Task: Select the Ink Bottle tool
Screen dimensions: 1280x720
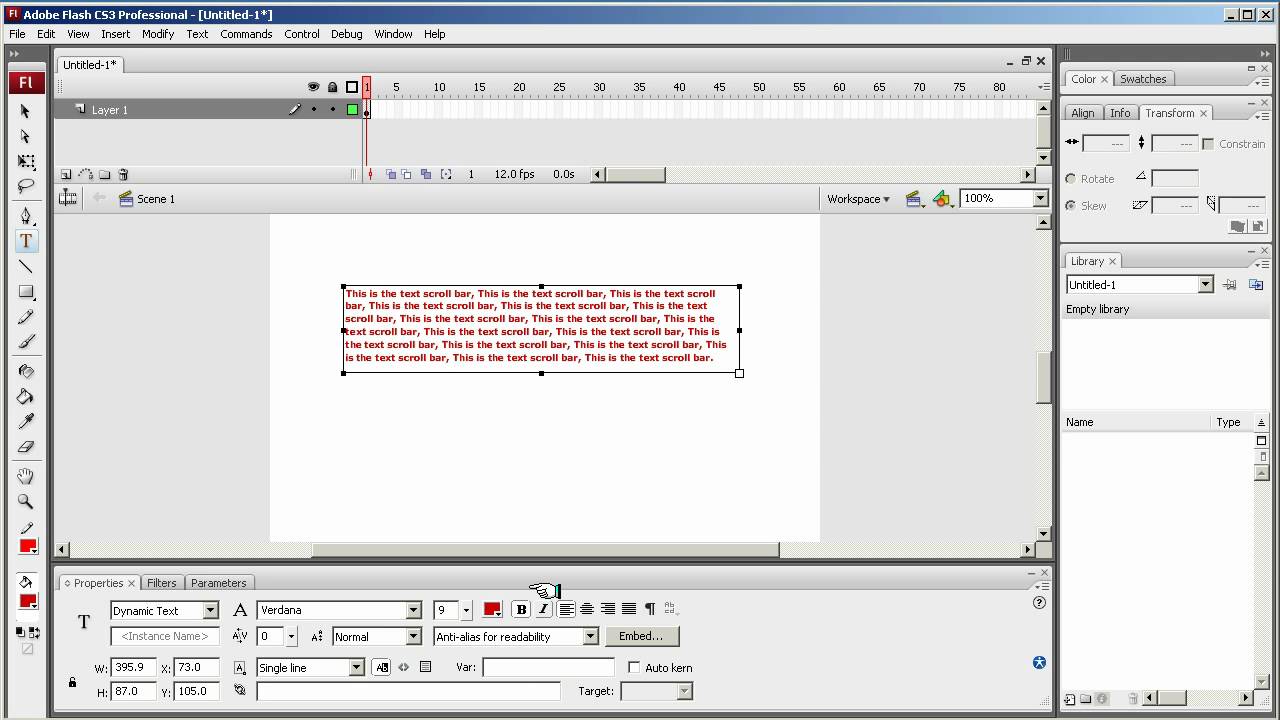Action: 26,372
